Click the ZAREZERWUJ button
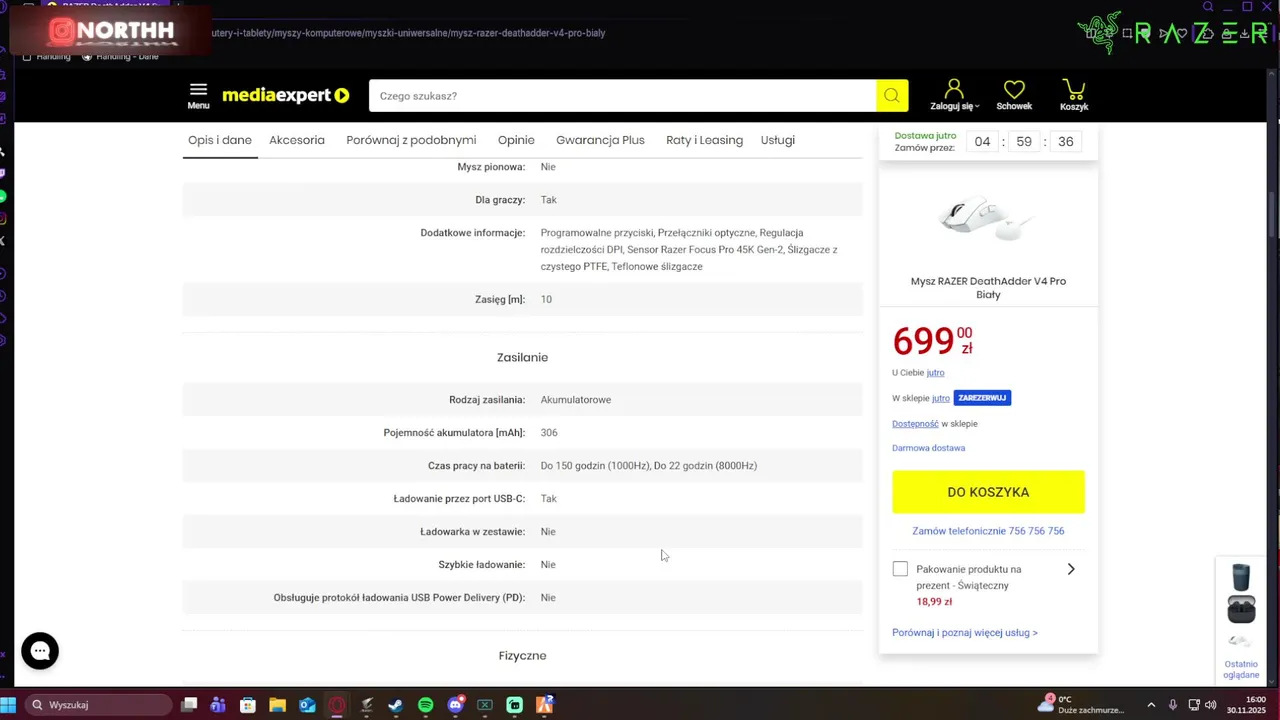Viewport: 1280px width, 720px height. tap(982, 398)
